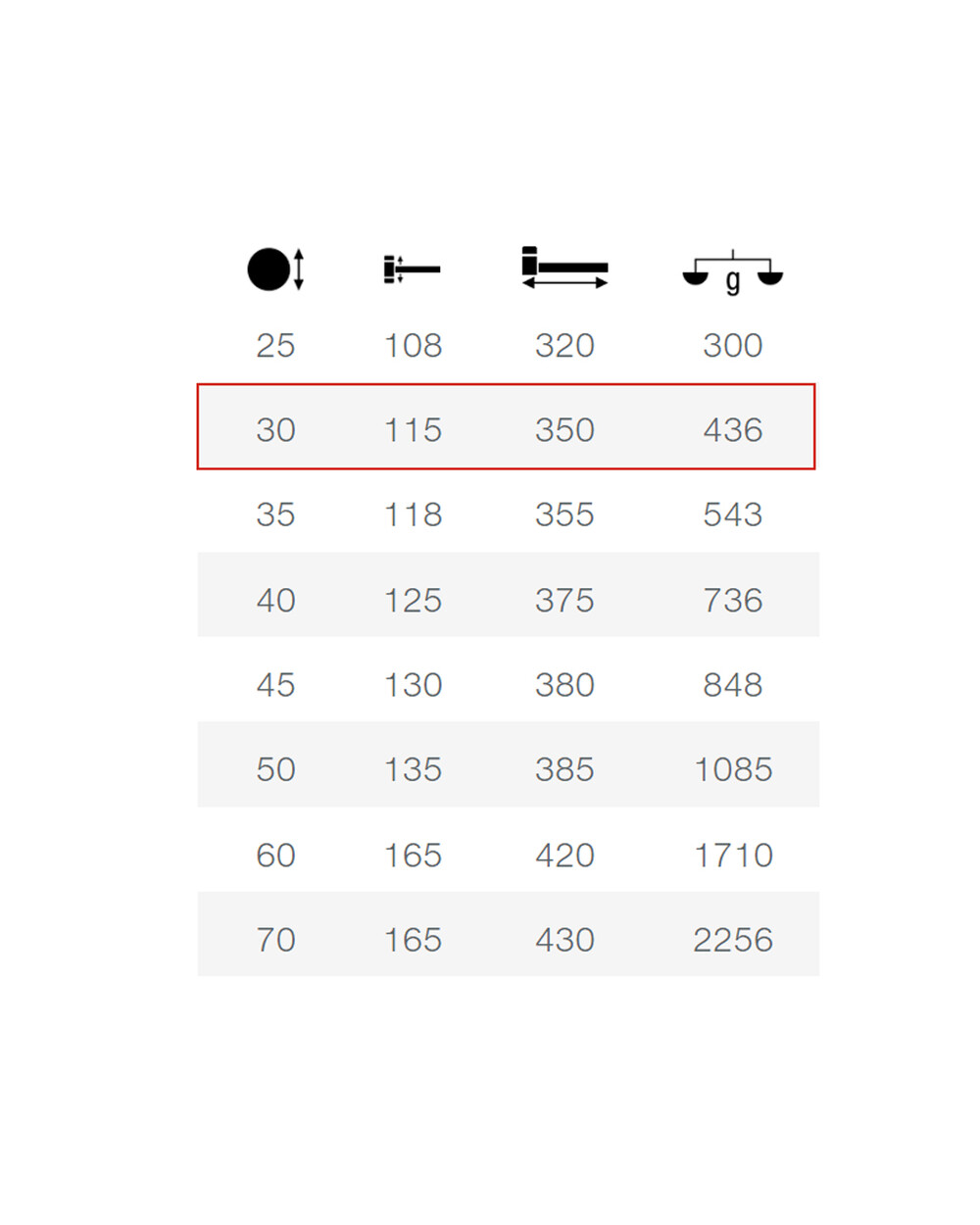This screenshot has width=980, height=1225.
Task: Click the hammer overall length icon
Action: pos(564,268)
